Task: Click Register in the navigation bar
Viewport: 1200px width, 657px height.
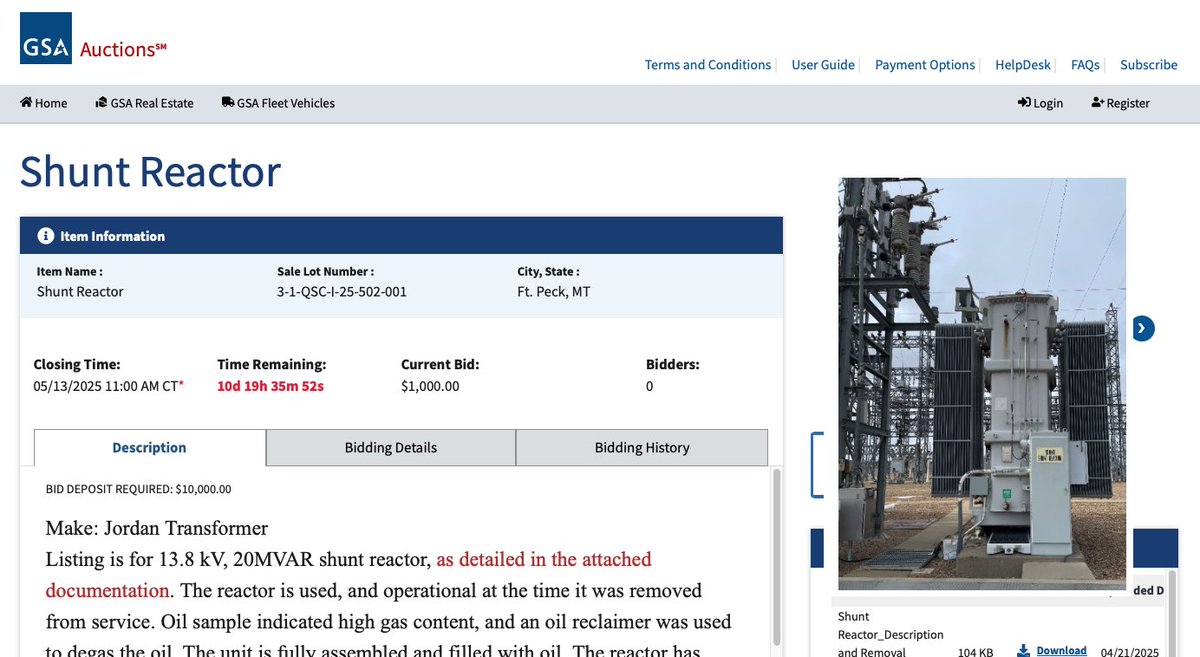Action: (1120, 103)
